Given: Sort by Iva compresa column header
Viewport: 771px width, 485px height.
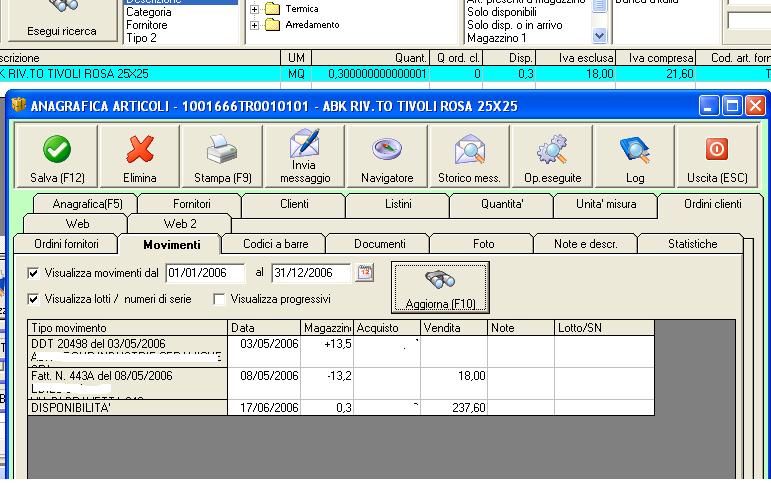Looking at the screenshot, I should click(x=655, y=58).
